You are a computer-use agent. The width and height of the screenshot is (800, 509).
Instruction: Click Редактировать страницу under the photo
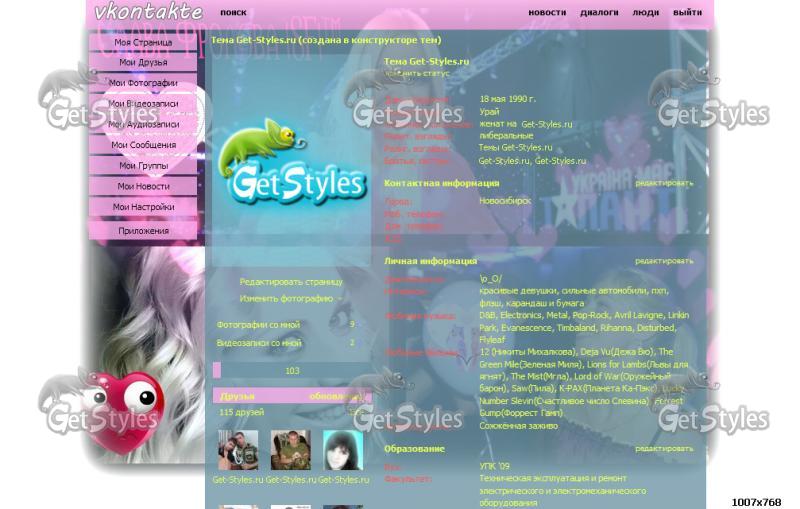[x=290, y=282]
